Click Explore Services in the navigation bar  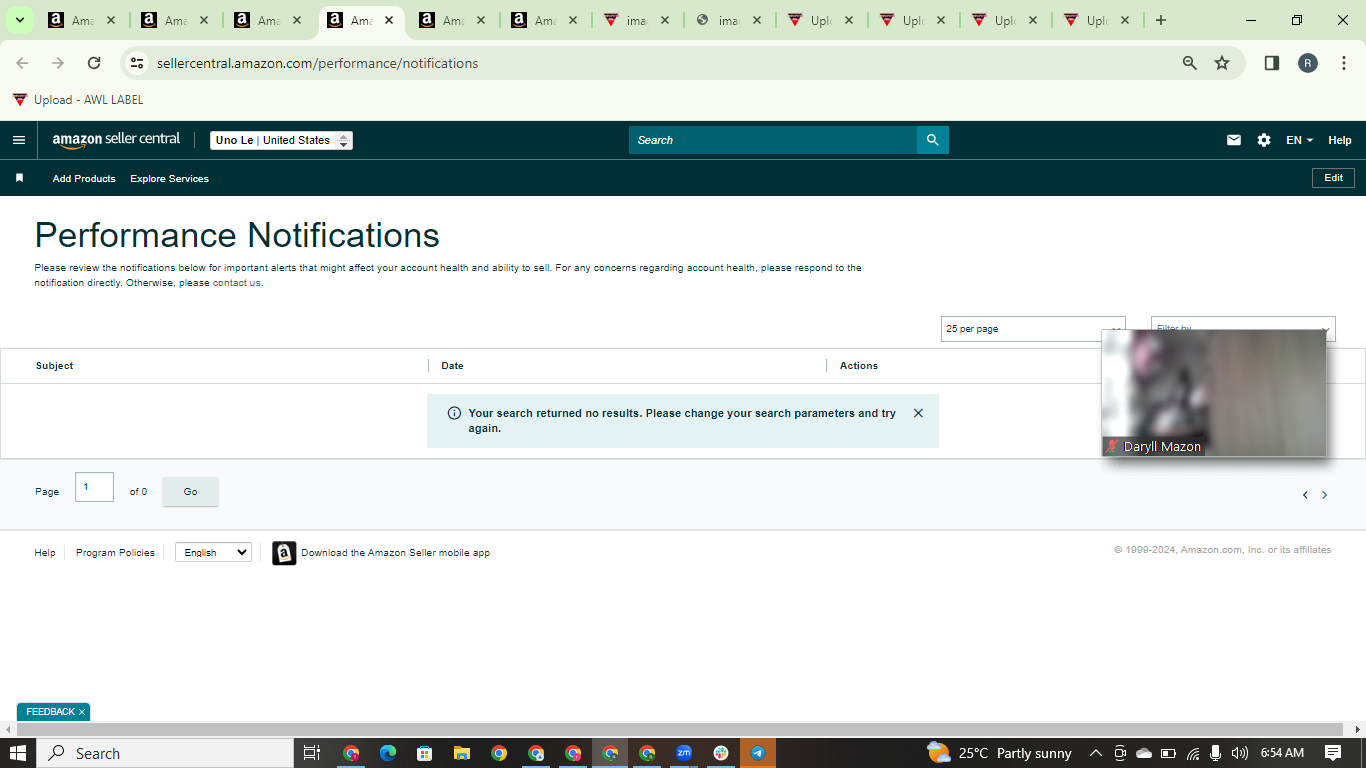[x=169, y=178]
